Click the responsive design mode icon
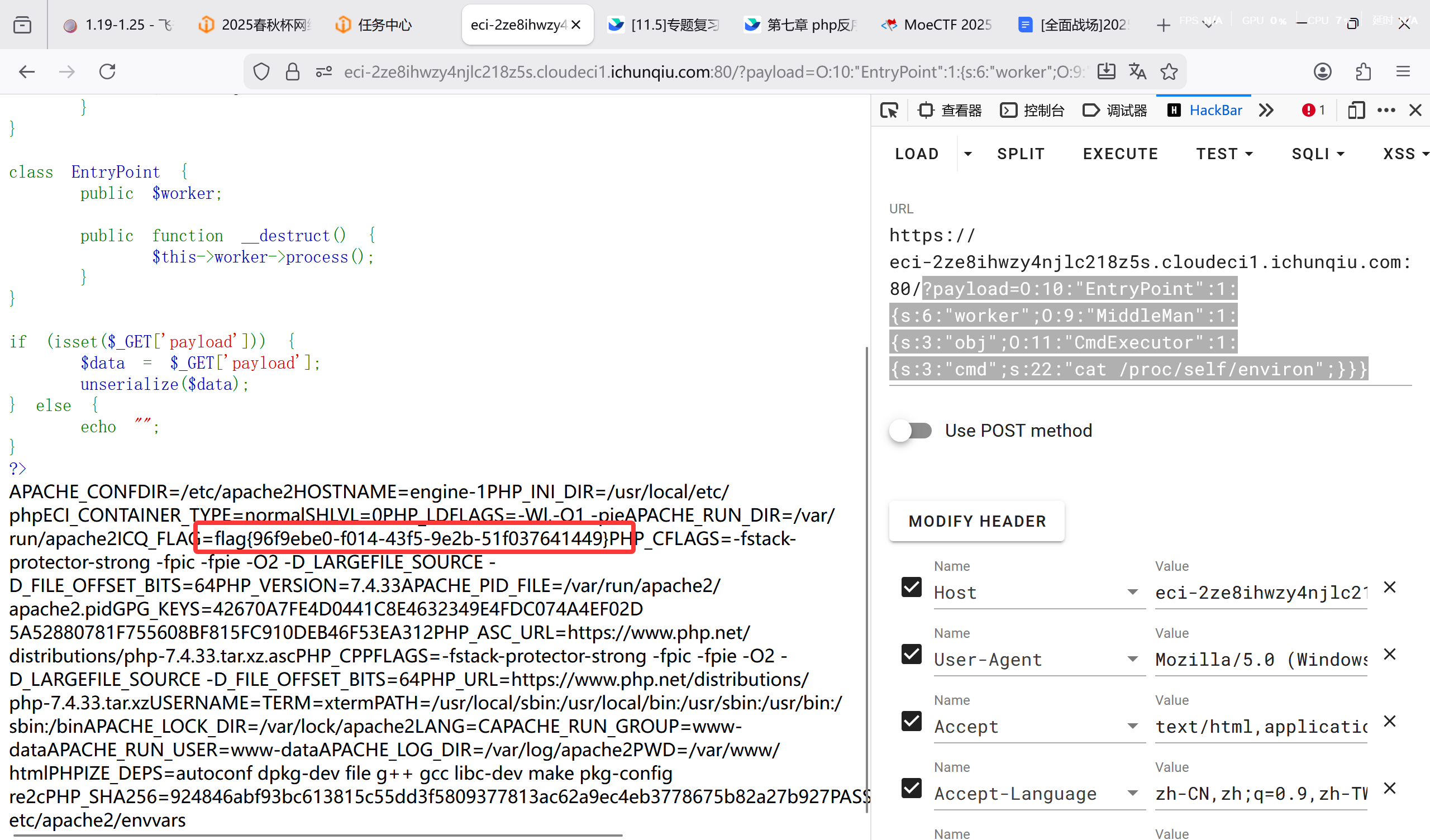Viewport: 1430px width, 840px height. [1356, 110]
